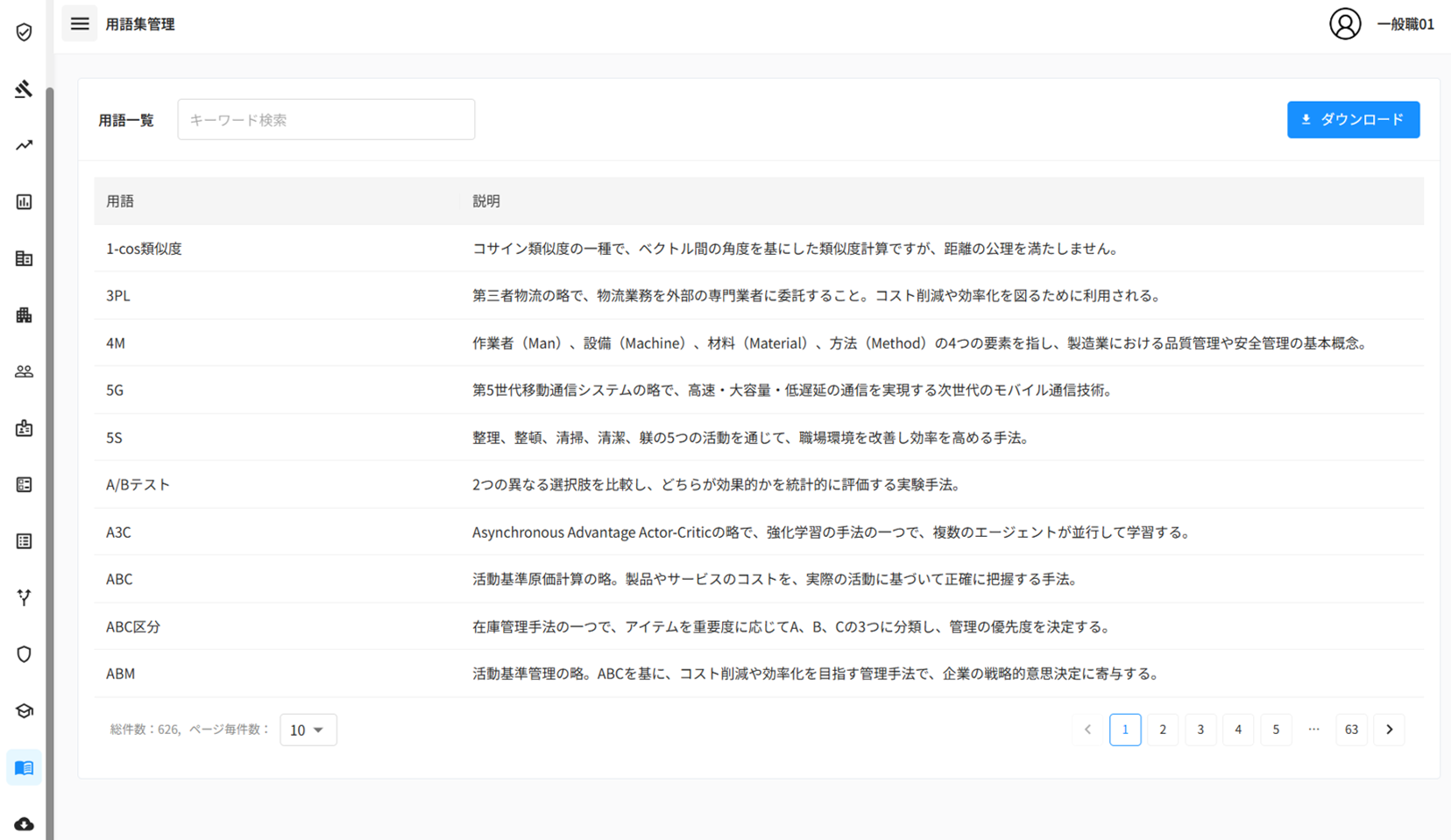This screenshot has height=840, width=1451.
Task: Click the open book glossary icon
Action: pos(24,768)
